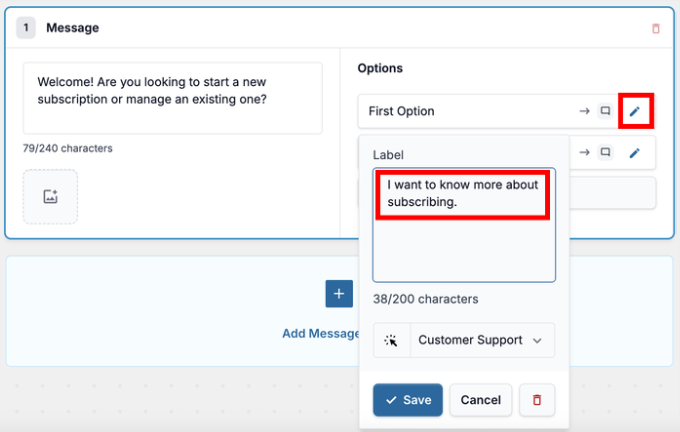Click the welcome message text box

pos(172,98)
